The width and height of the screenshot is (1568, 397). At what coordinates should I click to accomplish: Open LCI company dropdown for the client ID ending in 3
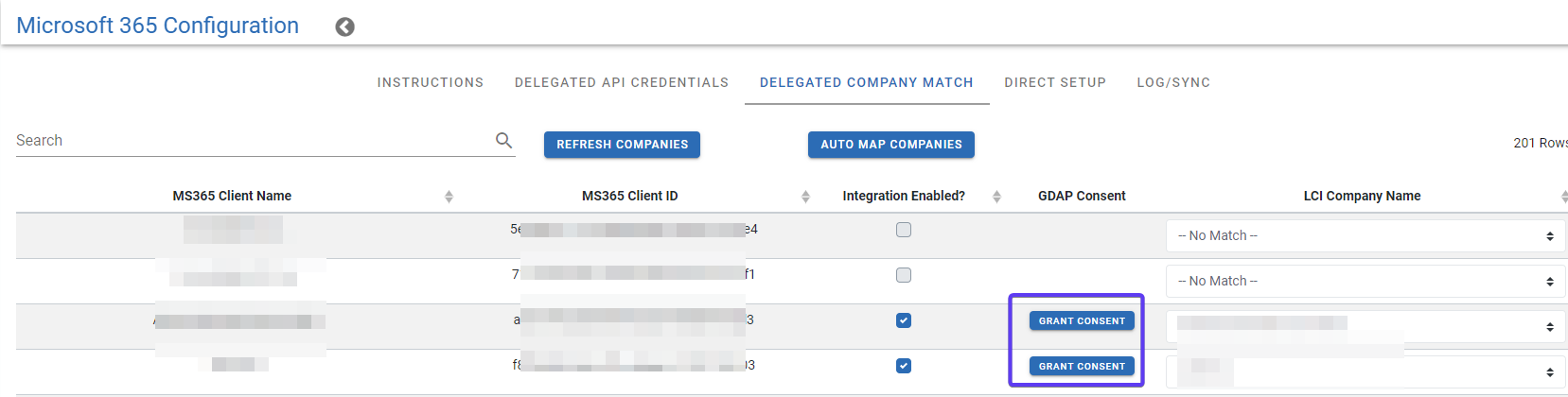tap(1365, 326)
